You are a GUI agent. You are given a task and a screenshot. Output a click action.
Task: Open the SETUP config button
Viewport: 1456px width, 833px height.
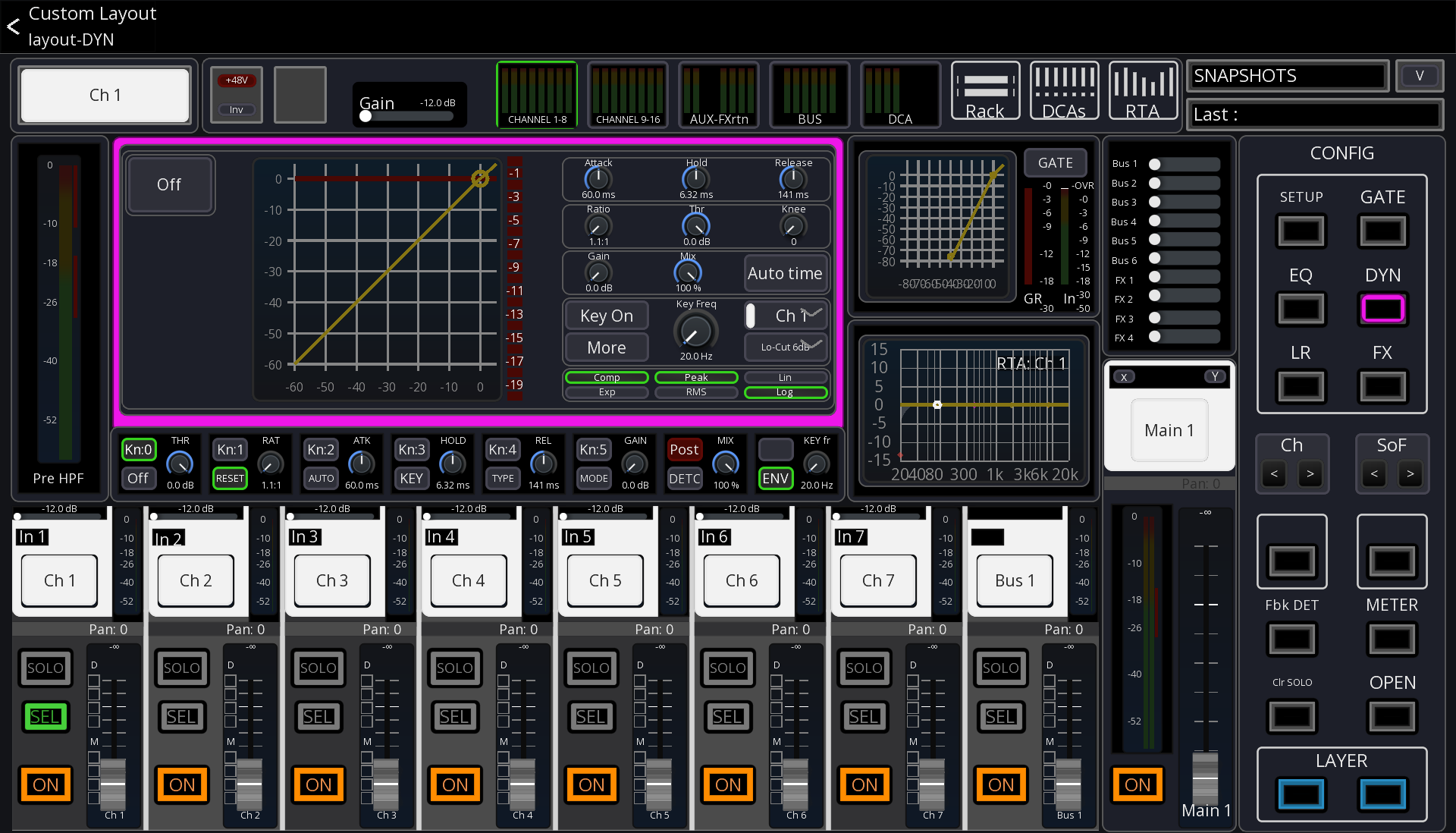1301,231
